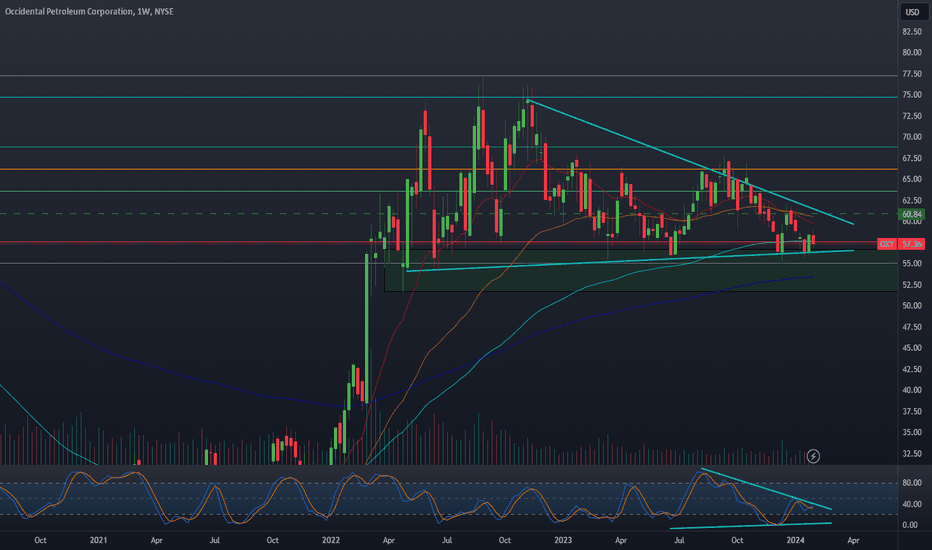932x550 pixels.
Task: Click the 50.00 price axis value
Action: click(912, 306)
